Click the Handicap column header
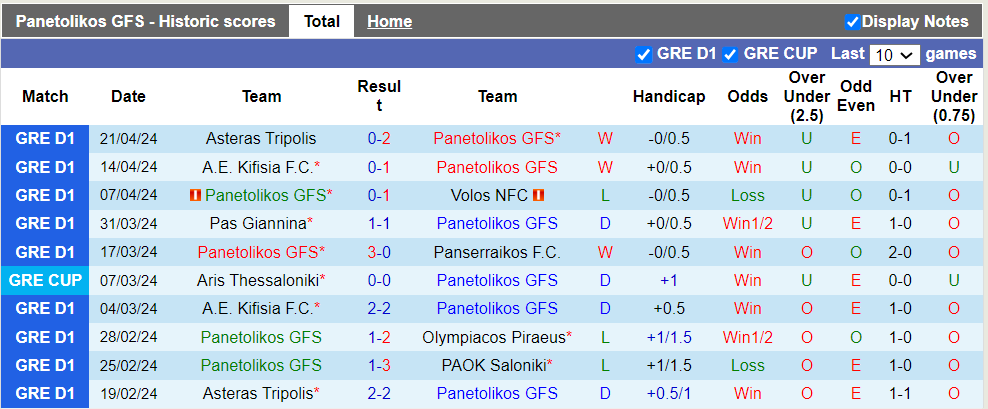Image resolution: width=988 pixels, height=409 pixels. click(x=669, y=97)
